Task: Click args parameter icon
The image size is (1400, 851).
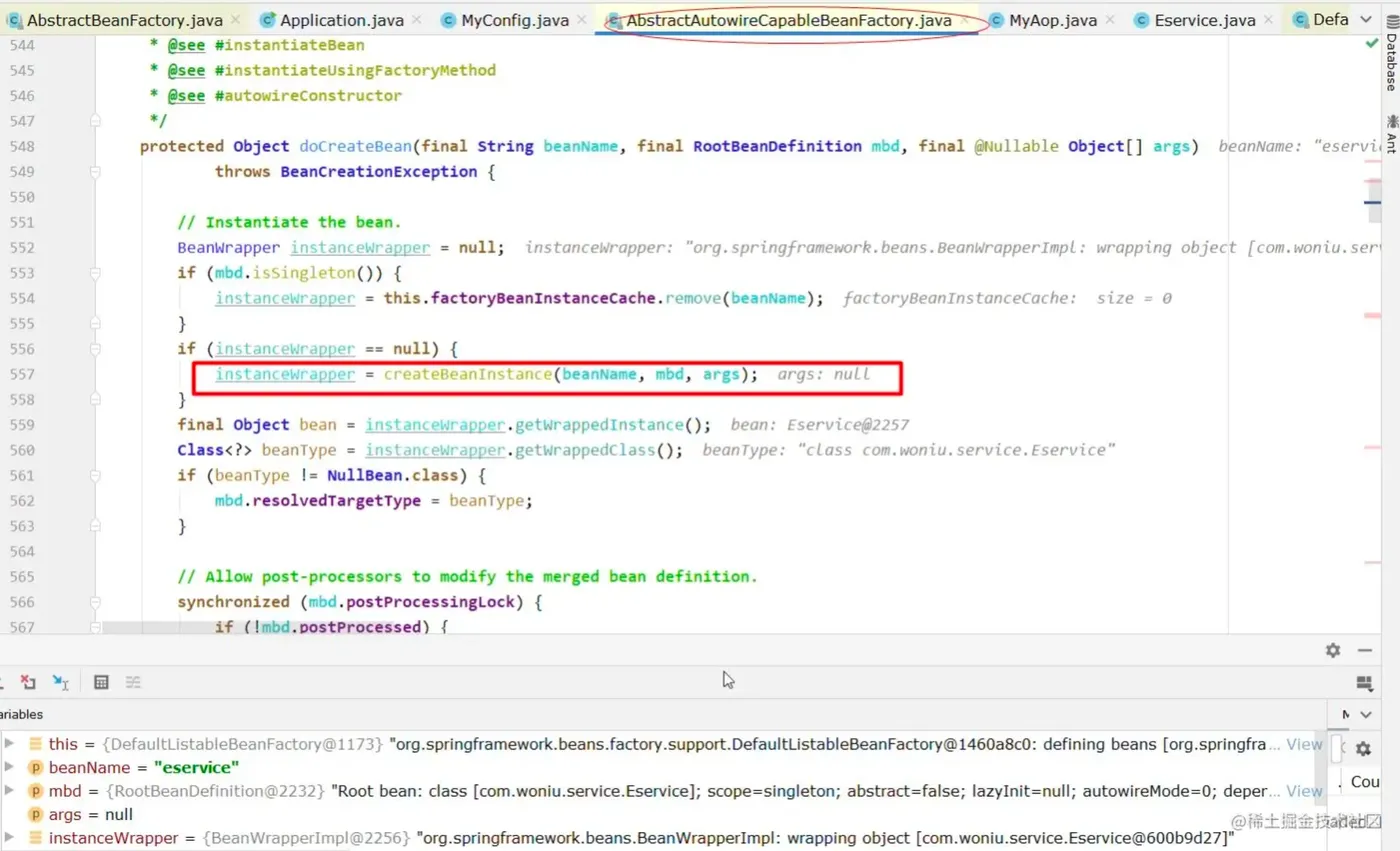Action: tap(35, 814)
